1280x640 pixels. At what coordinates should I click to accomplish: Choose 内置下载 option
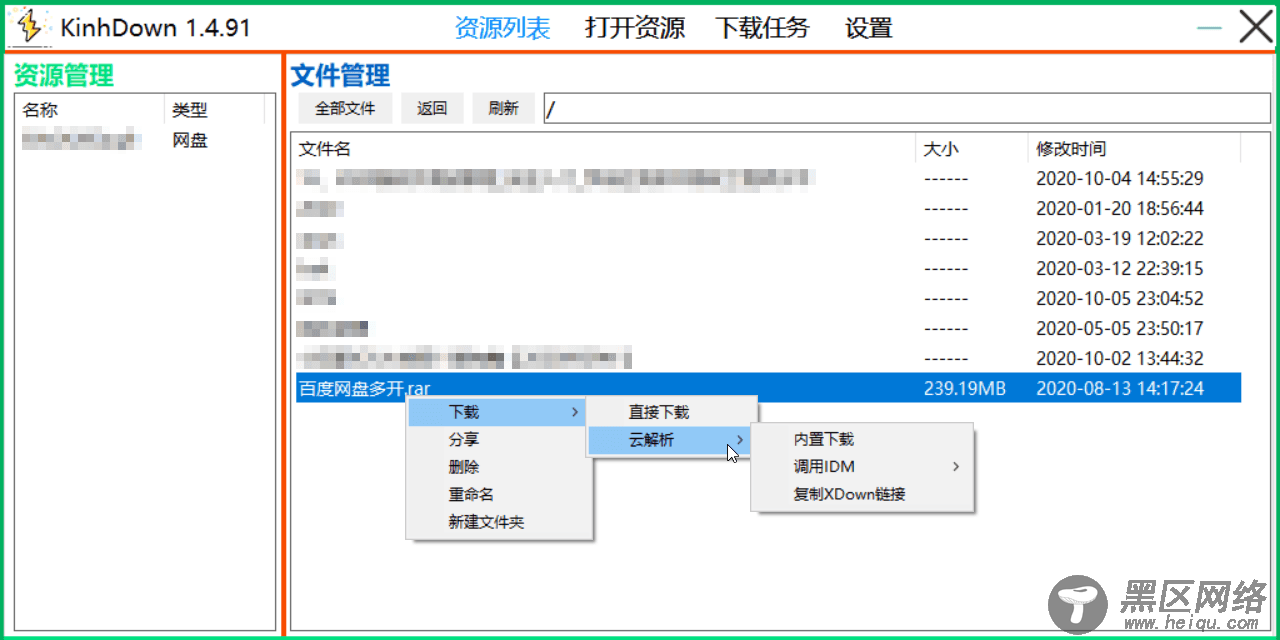[862, 439]
